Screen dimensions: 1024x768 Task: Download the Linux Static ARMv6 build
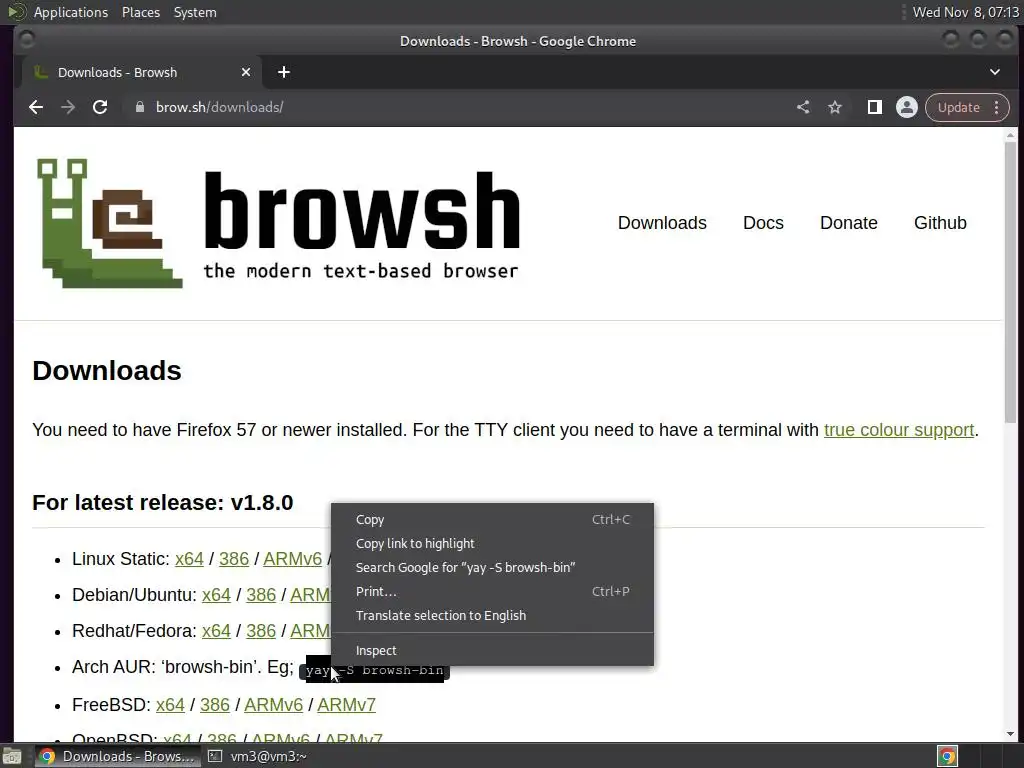coord(293,559)
